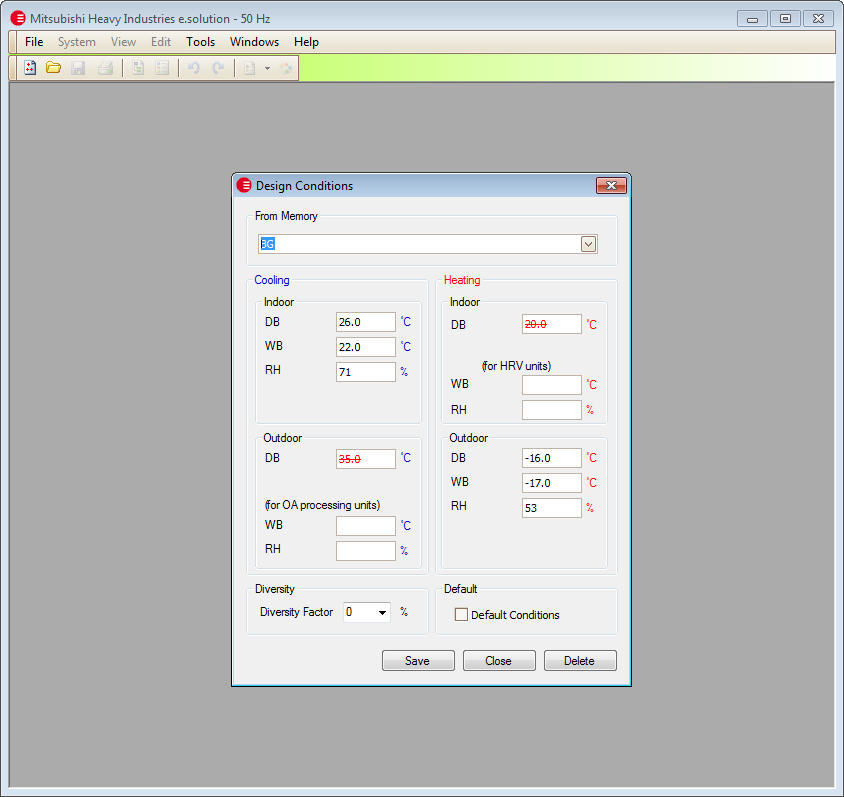Click the Cooling section label
The width and height of the screenshot is (844, 797).
[x=272, y=280]
